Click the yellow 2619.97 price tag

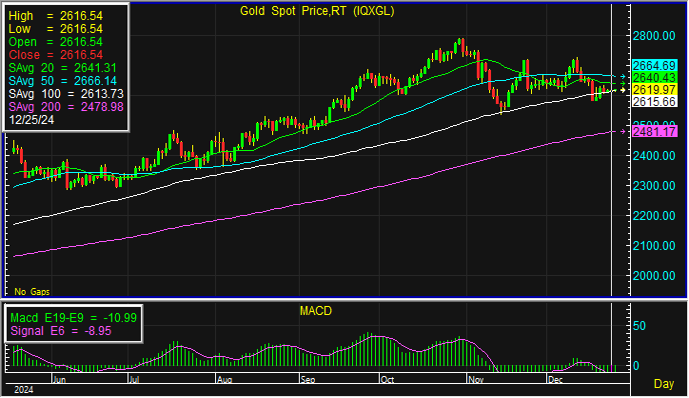[654, 90]
